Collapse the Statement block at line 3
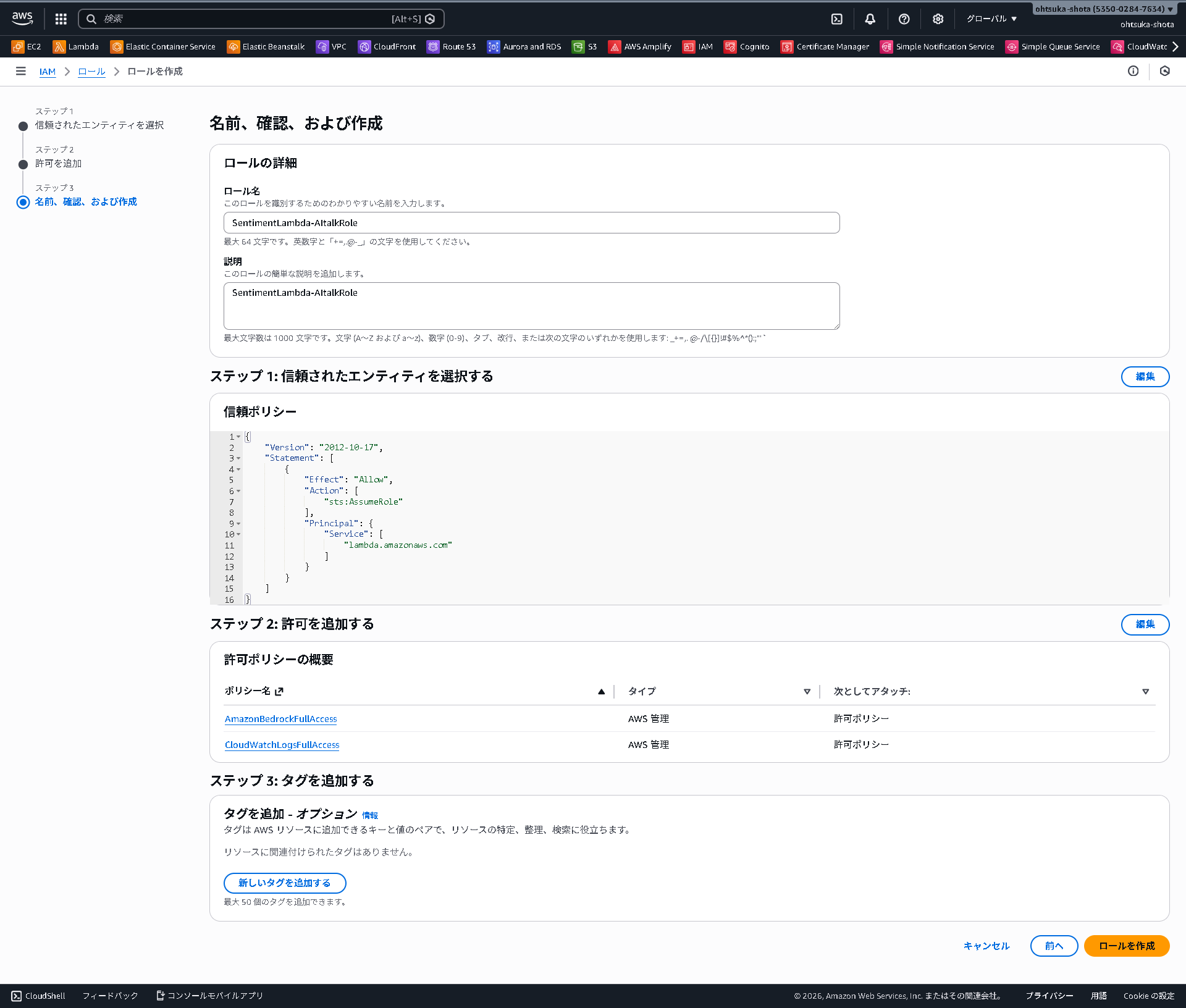The image size is (1186, 1008). click(239, 458)
